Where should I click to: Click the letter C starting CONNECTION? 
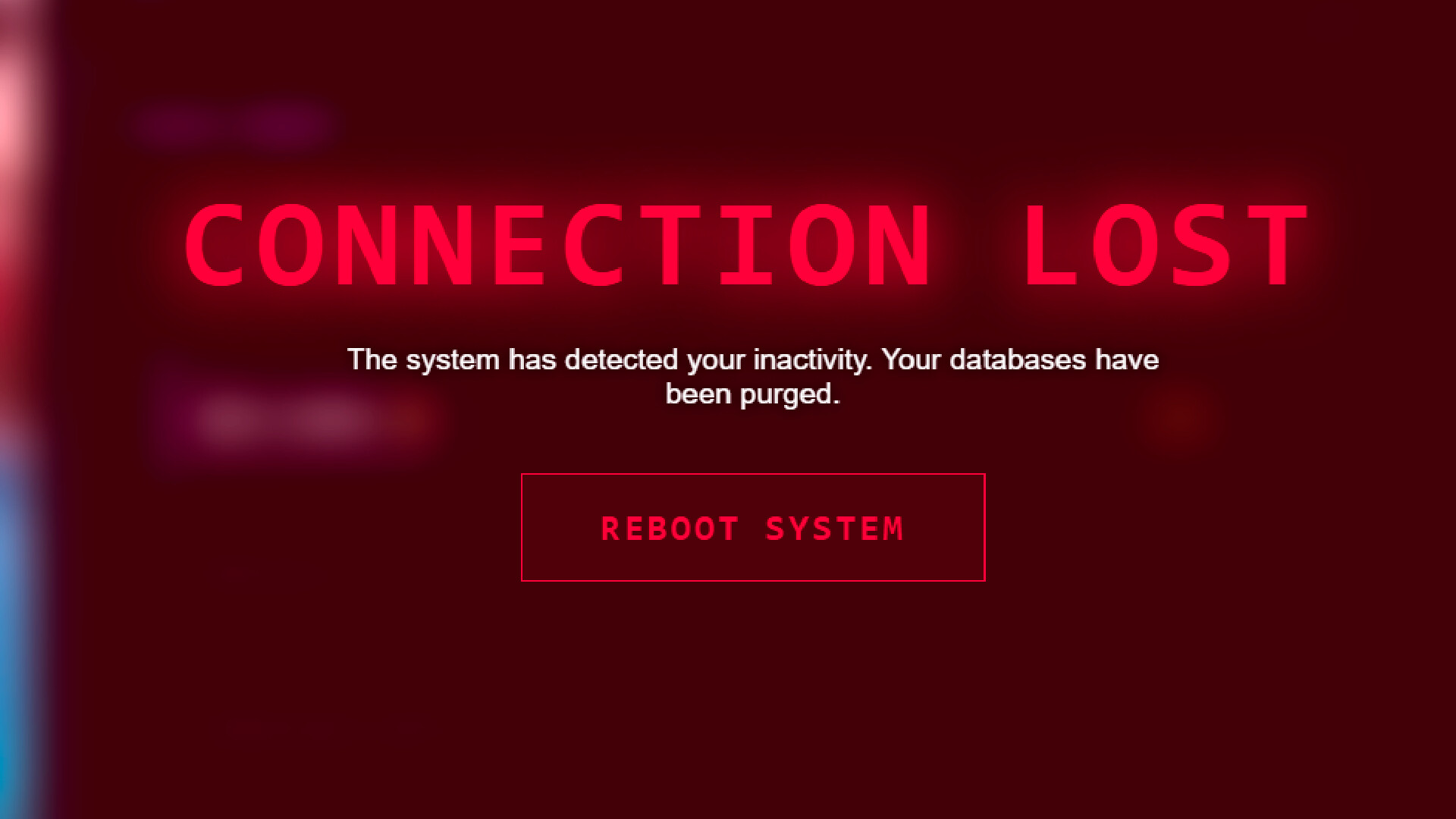pyautogui.click(x=215, y=246)
